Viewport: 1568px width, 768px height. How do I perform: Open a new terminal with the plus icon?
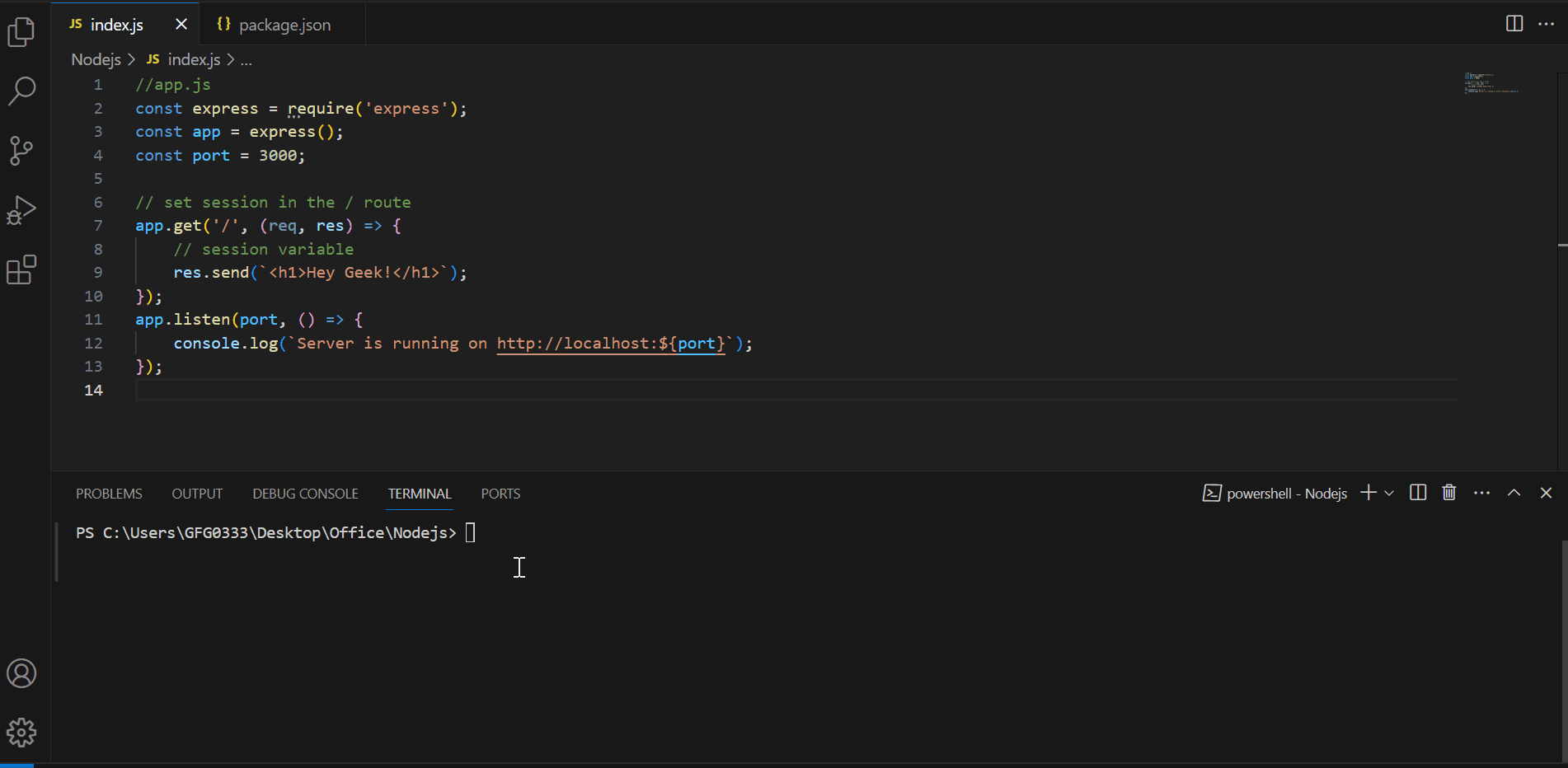[1367, 492]
